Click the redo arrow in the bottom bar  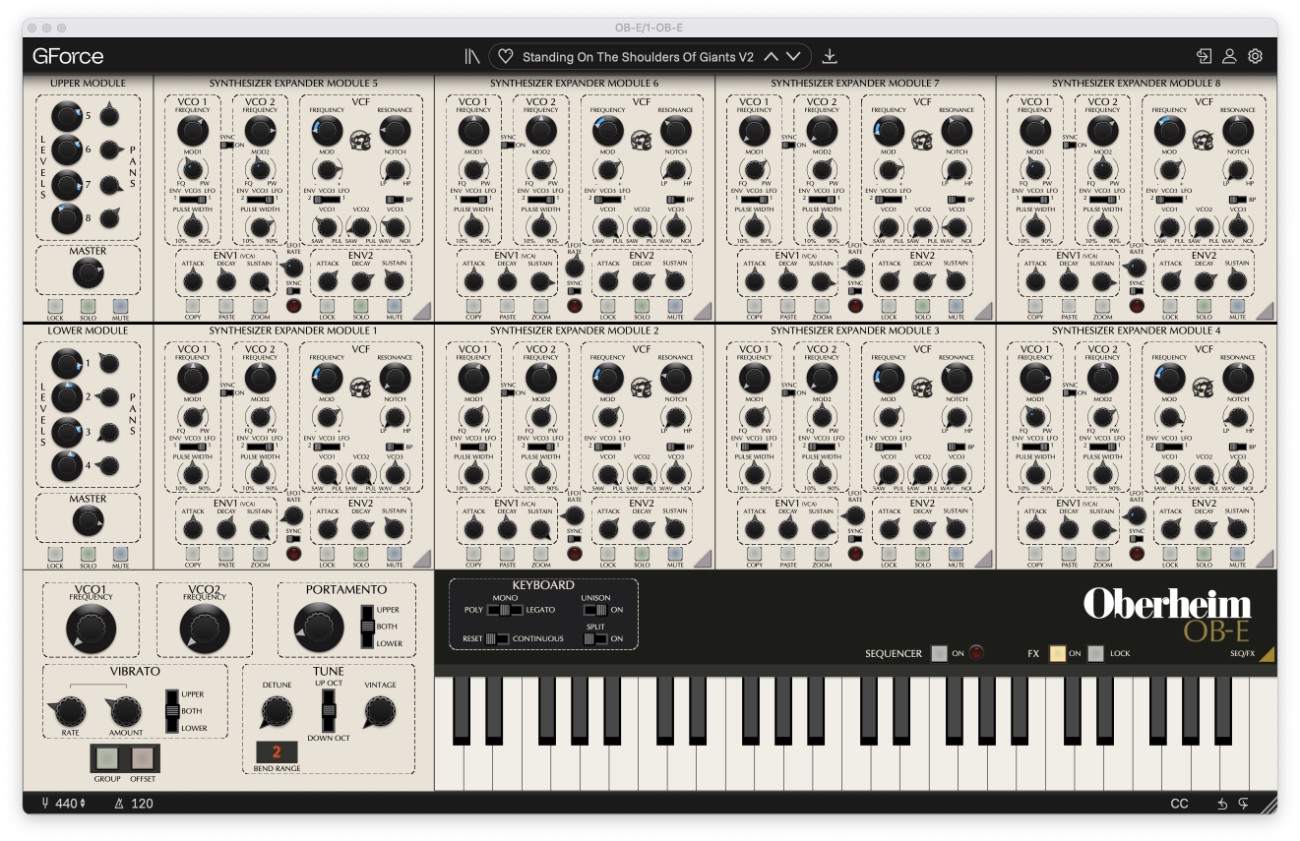coord(1244,803)
